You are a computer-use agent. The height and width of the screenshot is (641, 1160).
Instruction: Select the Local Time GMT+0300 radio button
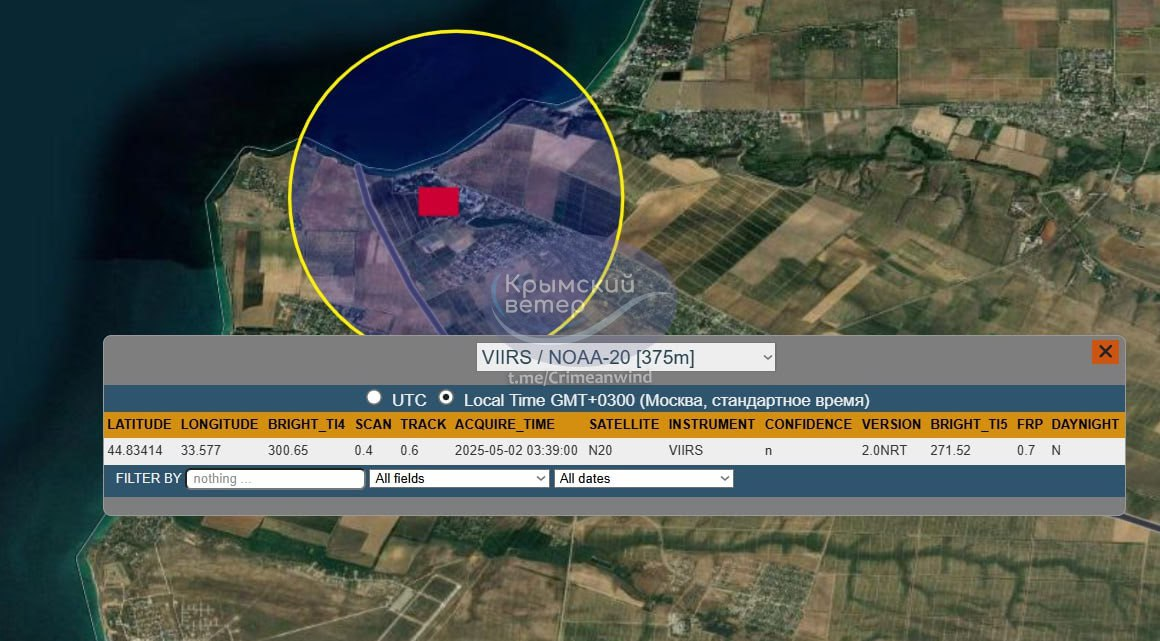coord(447,398)
